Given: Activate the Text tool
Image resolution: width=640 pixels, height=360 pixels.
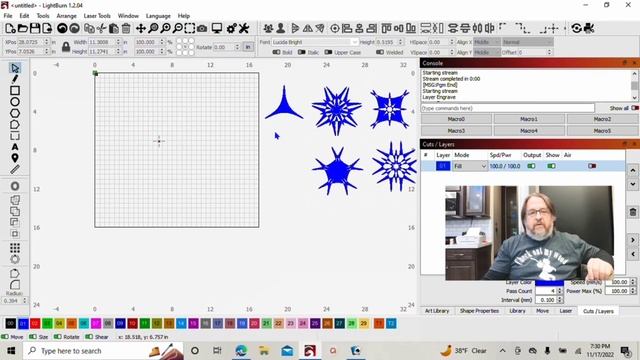Looking at the screenshot, I should tap(15, 147).
